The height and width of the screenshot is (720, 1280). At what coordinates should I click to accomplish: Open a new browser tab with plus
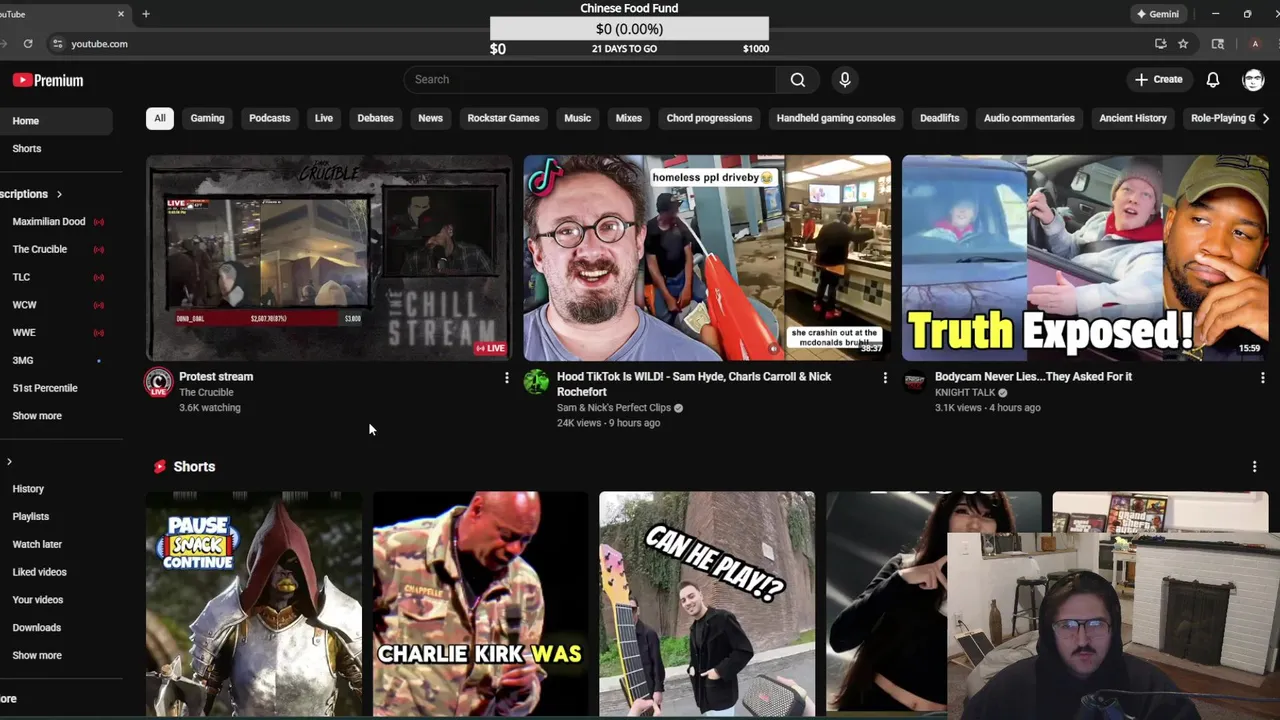[146, 14]
